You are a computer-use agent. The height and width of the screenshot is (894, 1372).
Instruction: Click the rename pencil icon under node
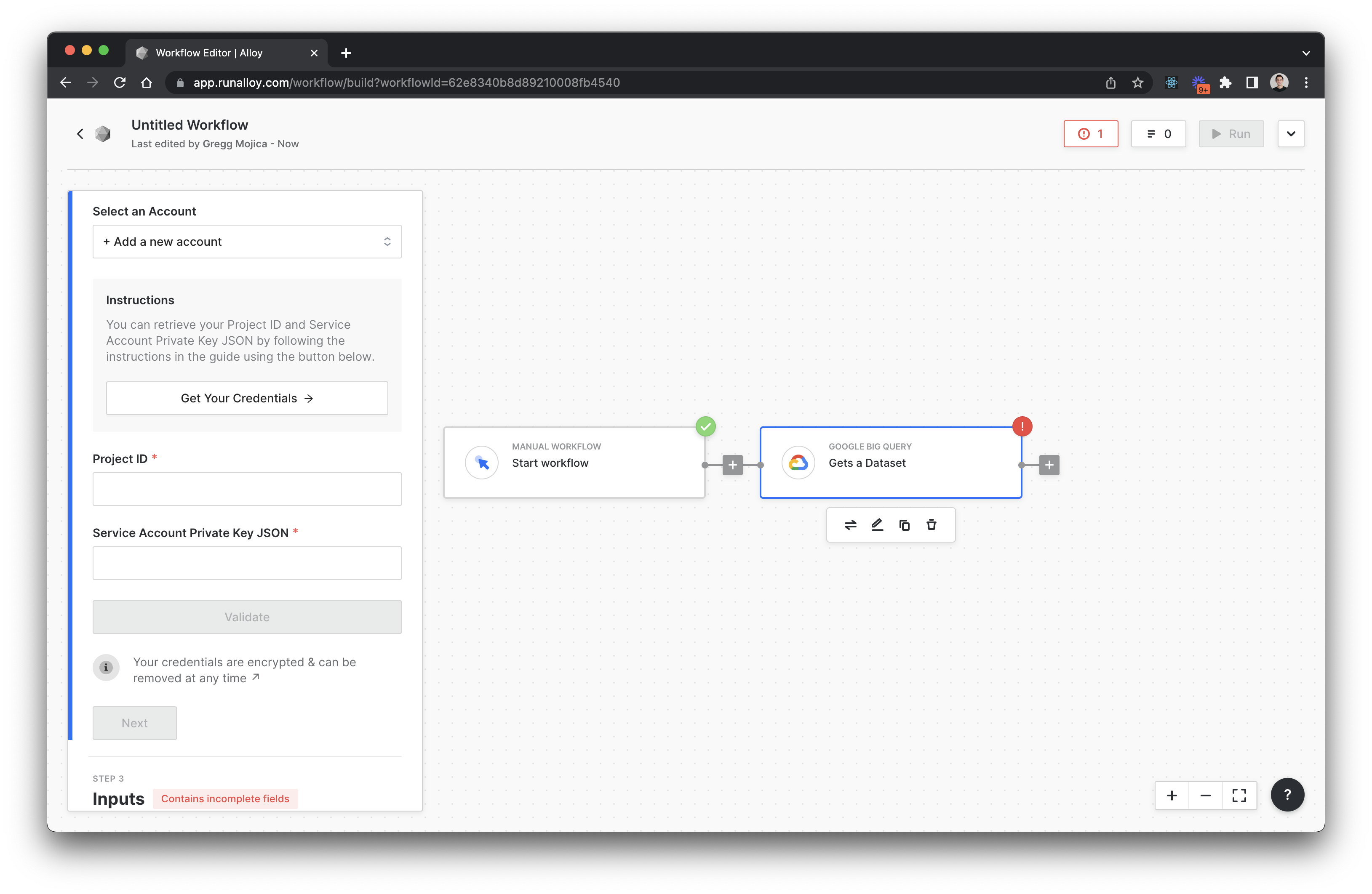coord(877,524)
